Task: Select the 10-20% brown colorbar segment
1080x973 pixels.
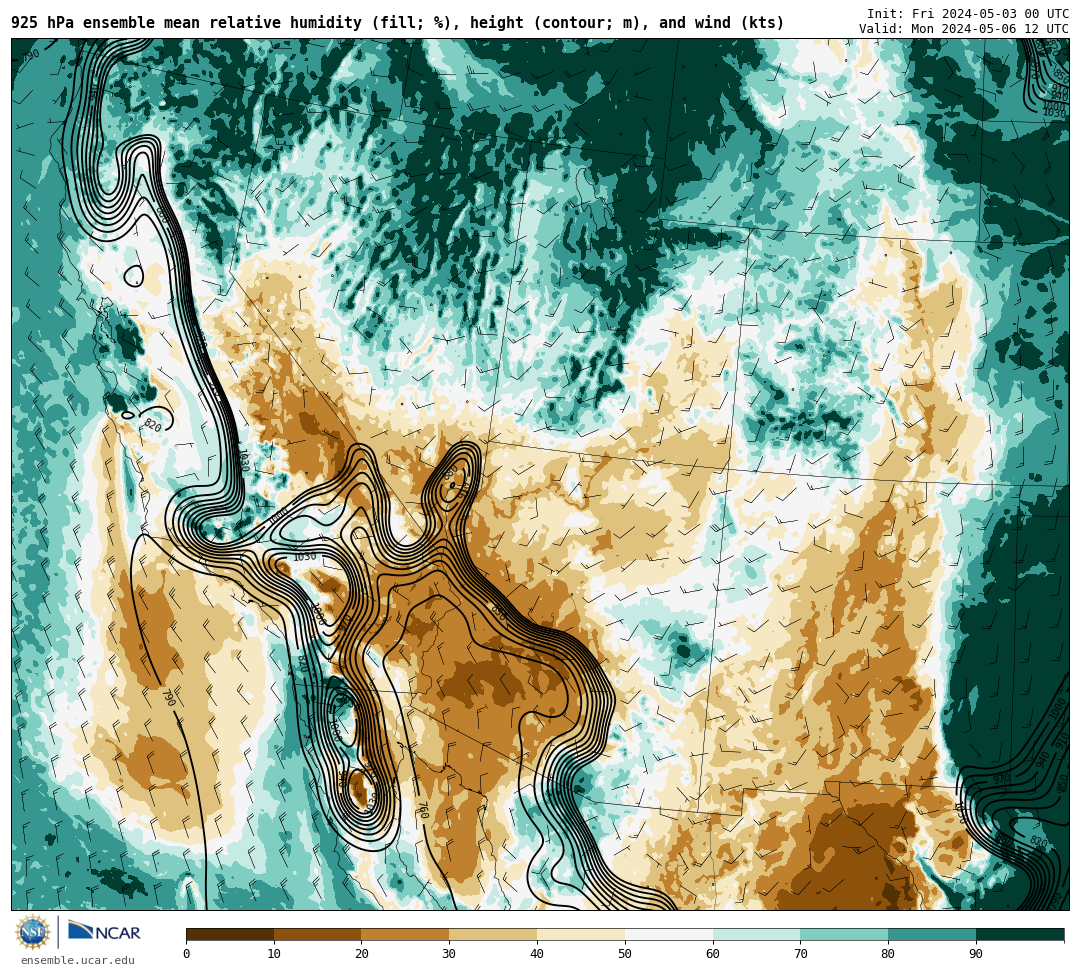Action: [x=318, y=934]
